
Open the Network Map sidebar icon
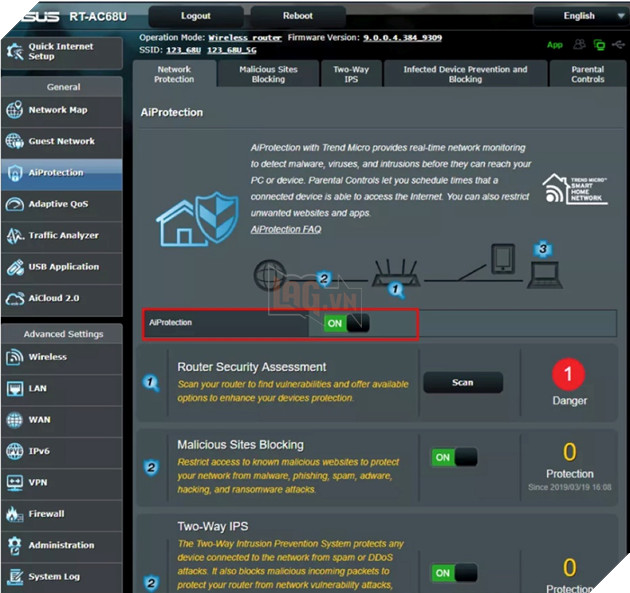click(15, 110)
